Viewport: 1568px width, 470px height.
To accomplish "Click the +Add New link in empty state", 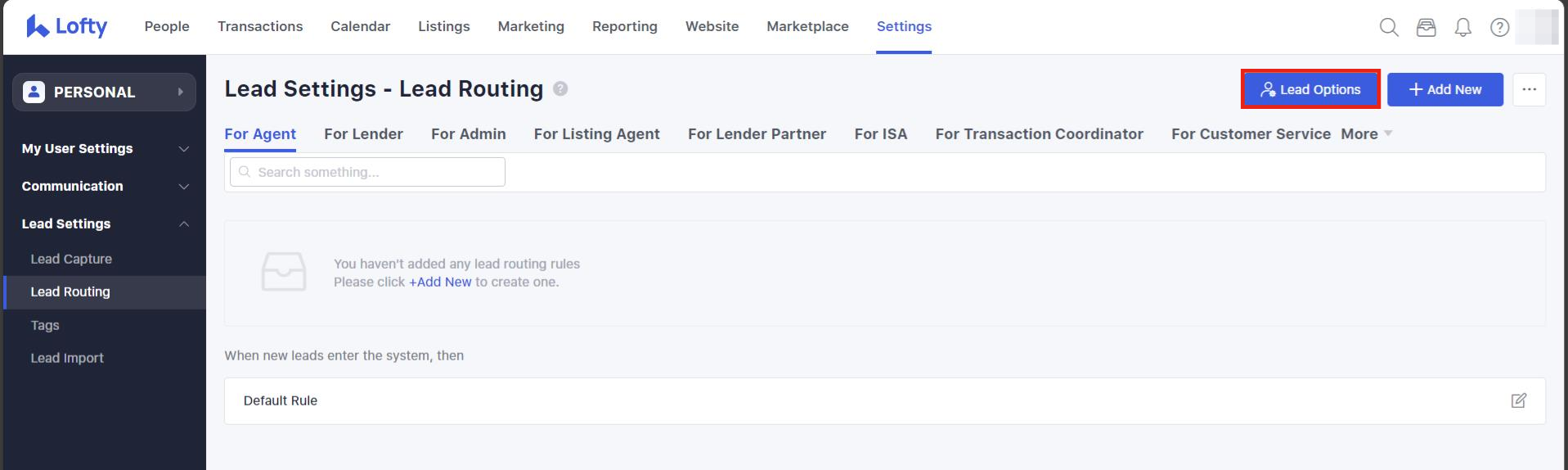I will 440,282.
